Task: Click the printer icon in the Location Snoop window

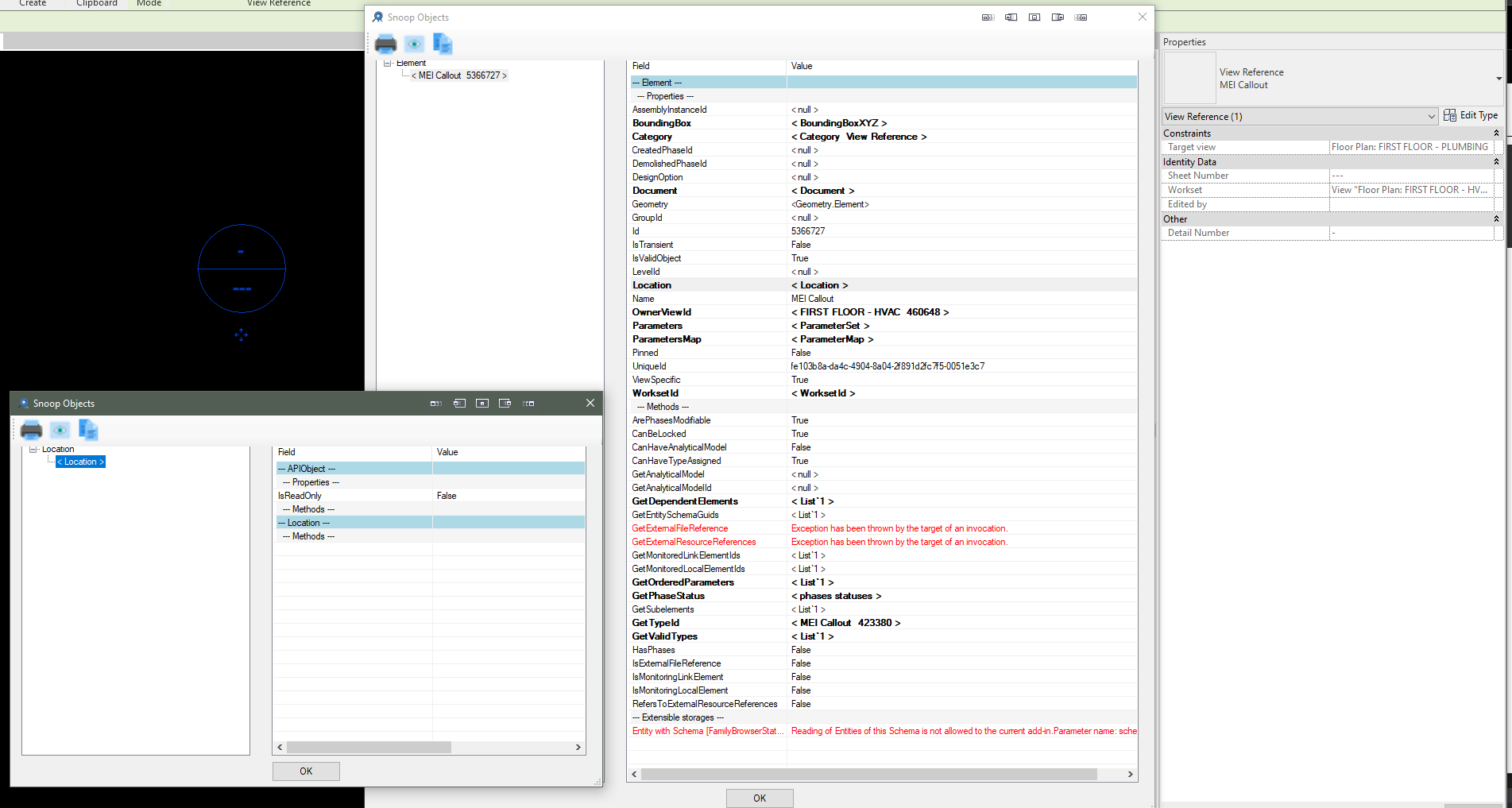Action: [x=31, y=430]
